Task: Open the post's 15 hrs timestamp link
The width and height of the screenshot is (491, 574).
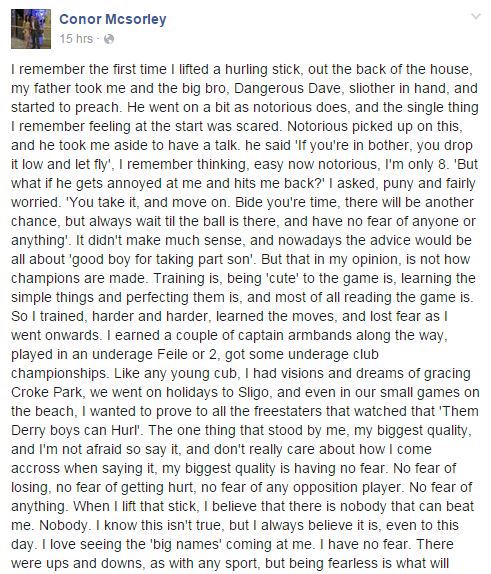Action: click(76, 38)
